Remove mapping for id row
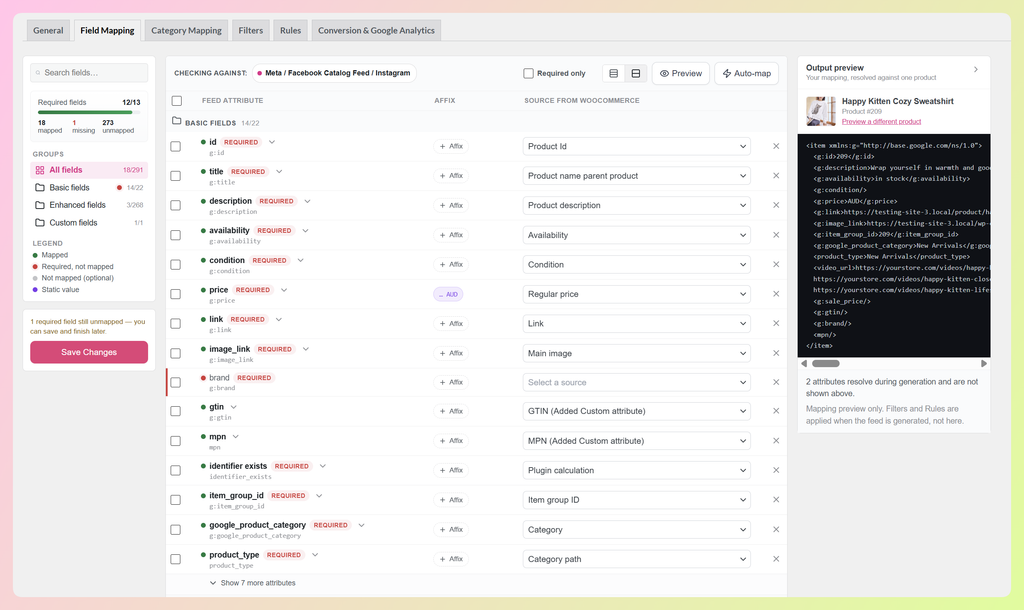1024x610 pixels. pos(776,146)
